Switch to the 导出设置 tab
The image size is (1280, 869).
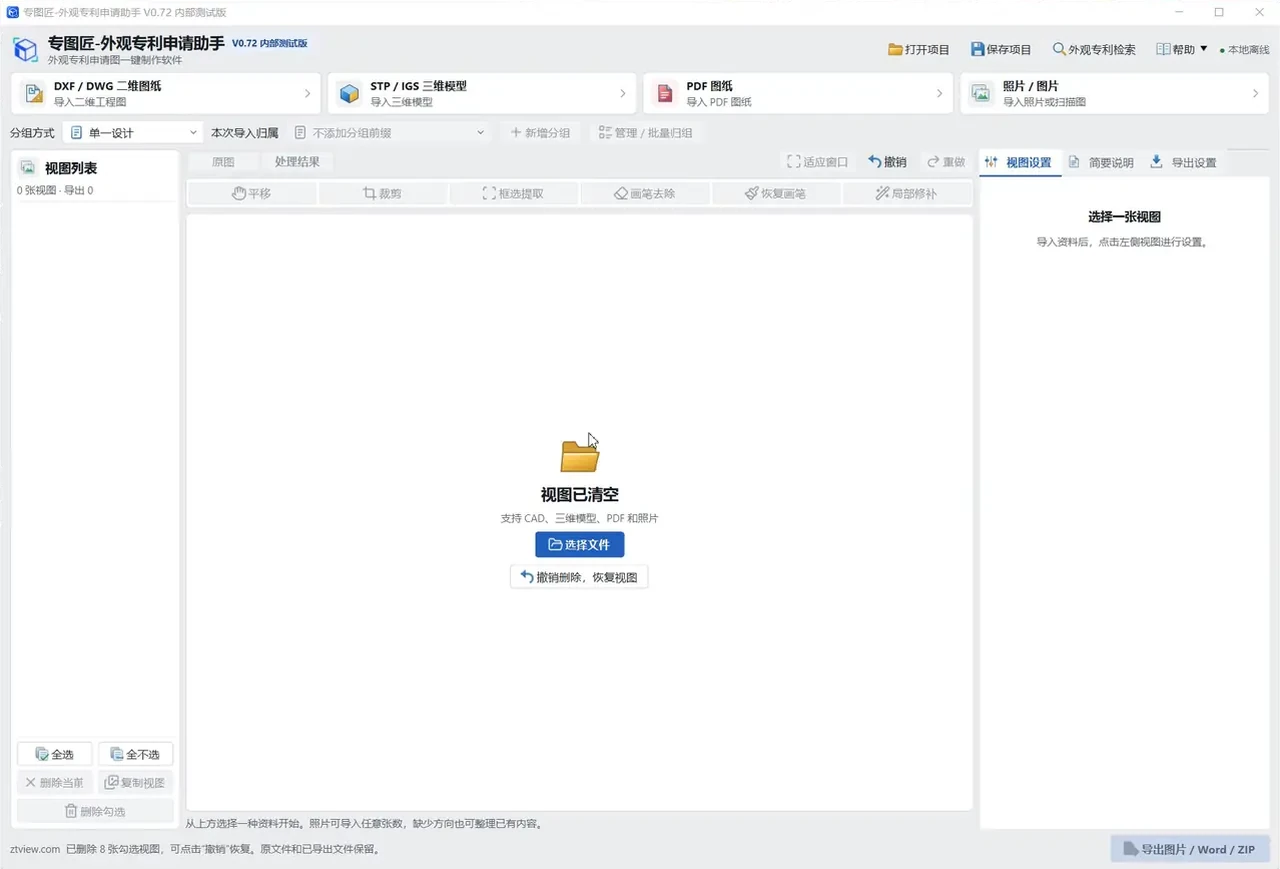[1183, 162]
